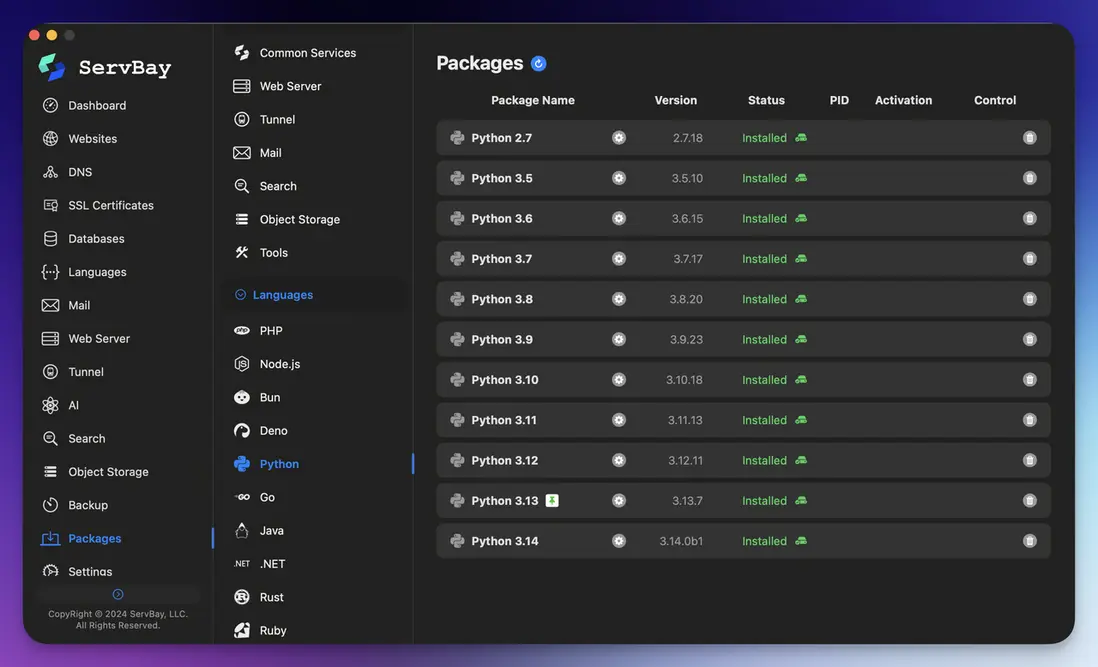Screen dimensions: 1098x667
Task: Open the Backup page
Action: [87, 505]
